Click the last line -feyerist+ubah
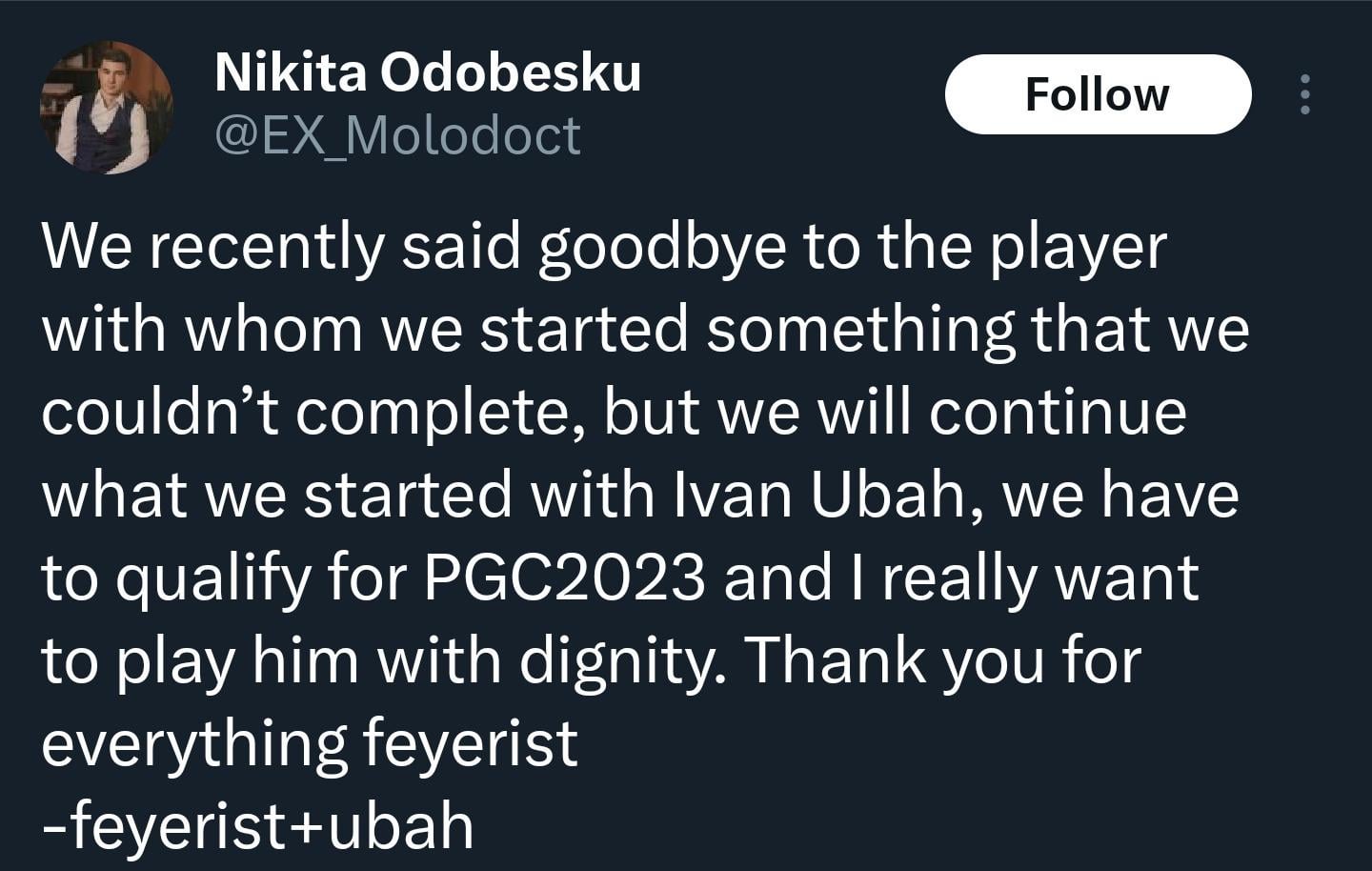Image resolution: width=1372 pixels, height=871 pixels. pos(257,826)
